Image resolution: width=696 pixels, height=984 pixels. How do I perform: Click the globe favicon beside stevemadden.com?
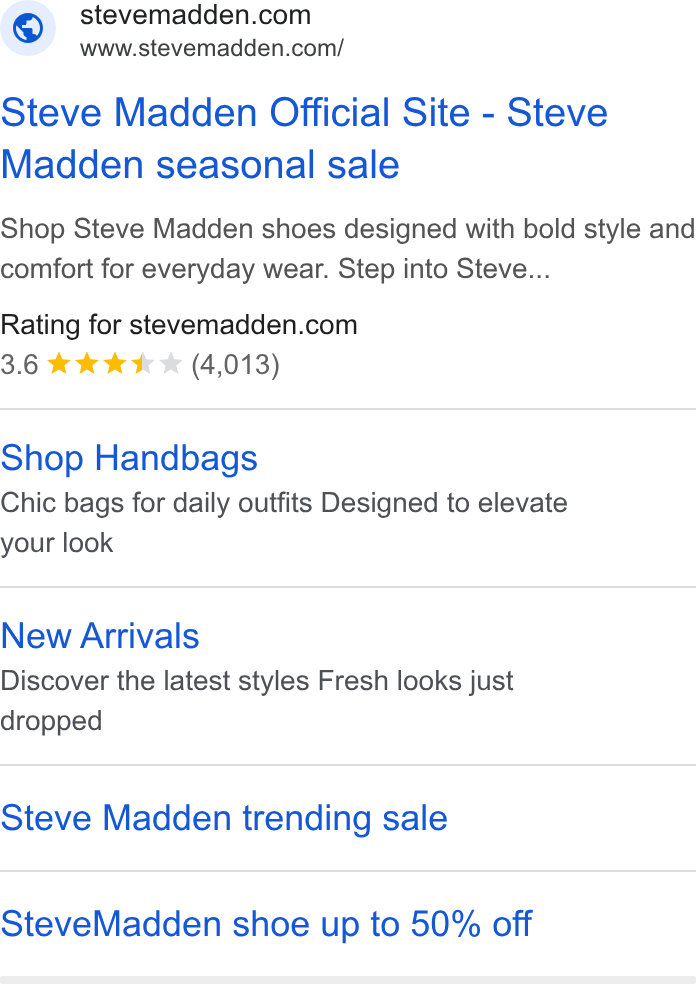click(28, 28)
